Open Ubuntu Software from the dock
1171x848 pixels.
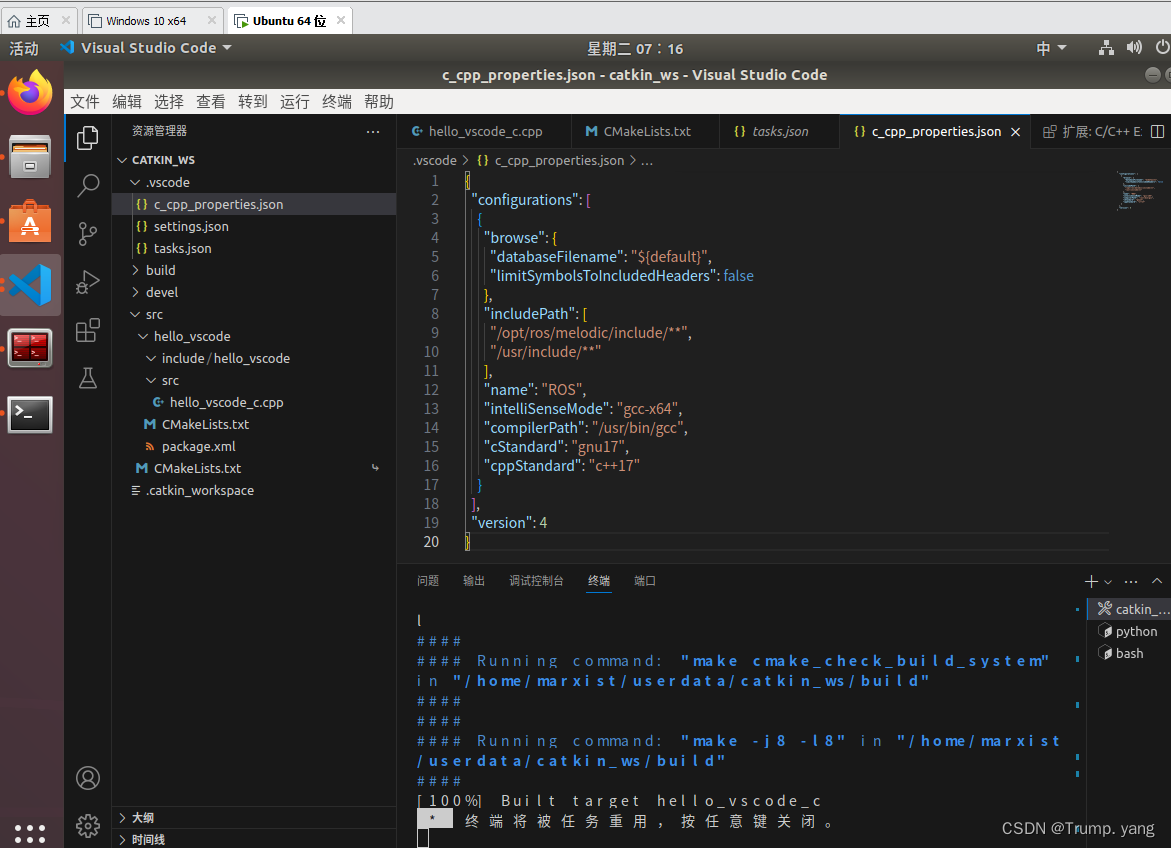point(30,221)
